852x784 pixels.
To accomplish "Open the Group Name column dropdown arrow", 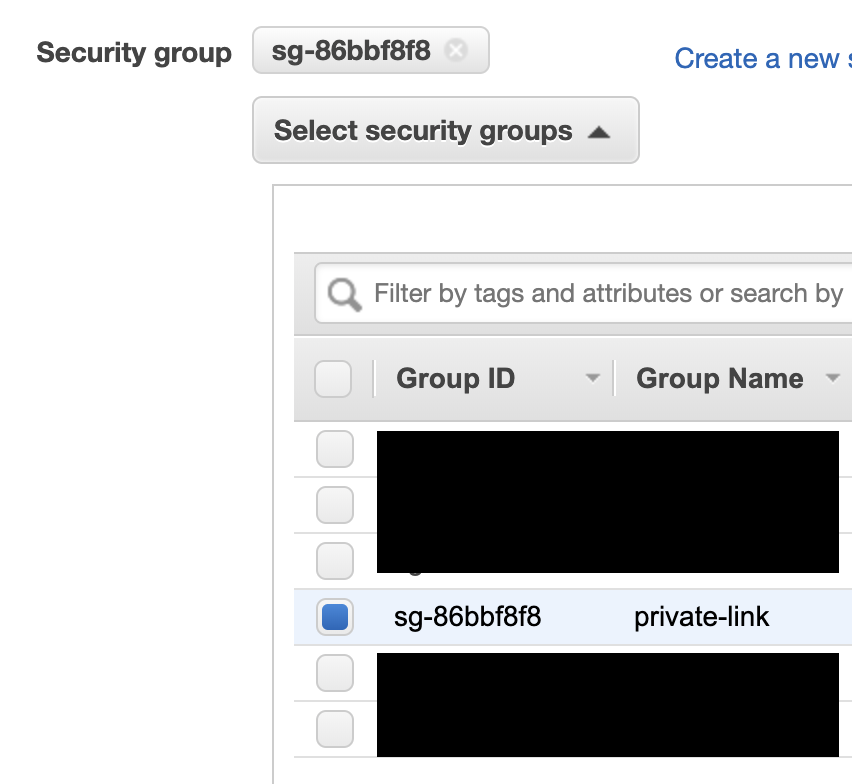I will click(x=832, y=377).
